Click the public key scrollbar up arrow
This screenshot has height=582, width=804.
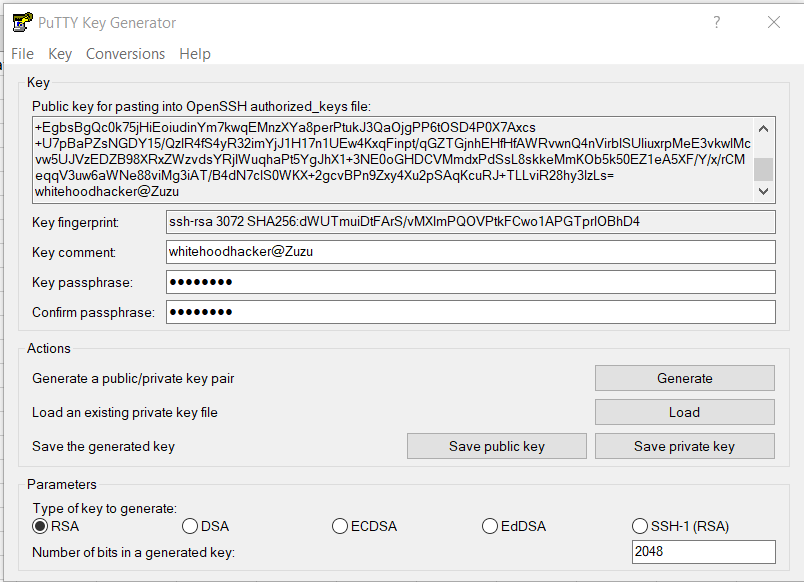point(763,128)
